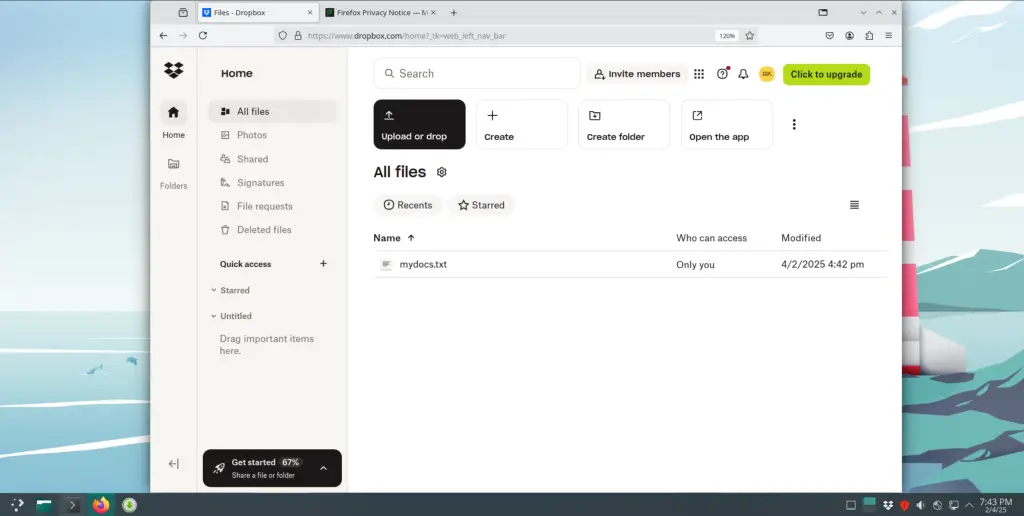Screen dimensions: 1024x516
Task: Go back in browser history
Action: [x=163, y=35]
